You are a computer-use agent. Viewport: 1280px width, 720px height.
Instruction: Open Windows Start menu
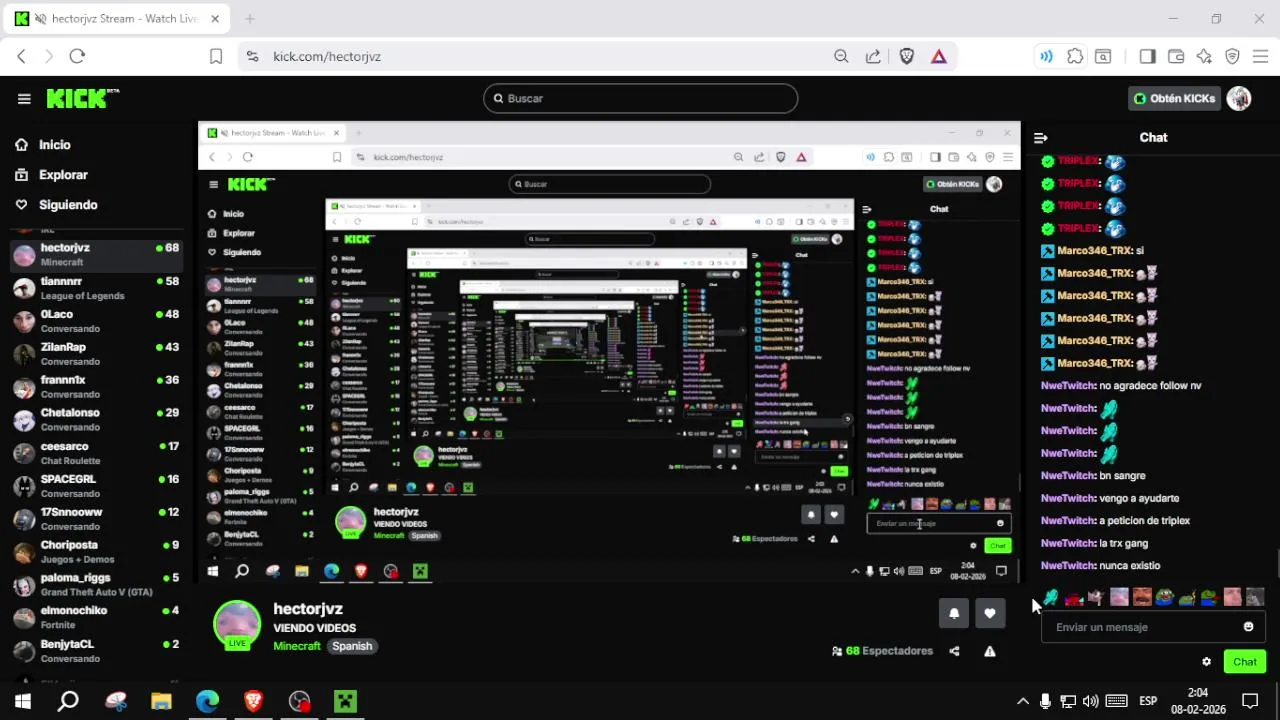click(22, 701)
